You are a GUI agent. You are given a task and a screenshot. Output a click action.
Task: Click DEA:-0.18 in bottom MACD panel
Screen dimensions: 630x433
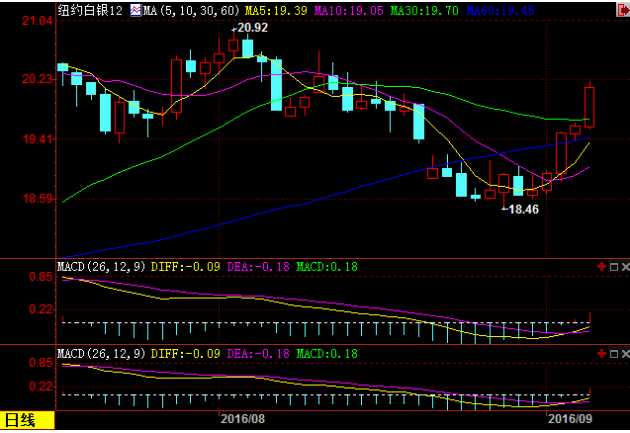tap(258, 353)
